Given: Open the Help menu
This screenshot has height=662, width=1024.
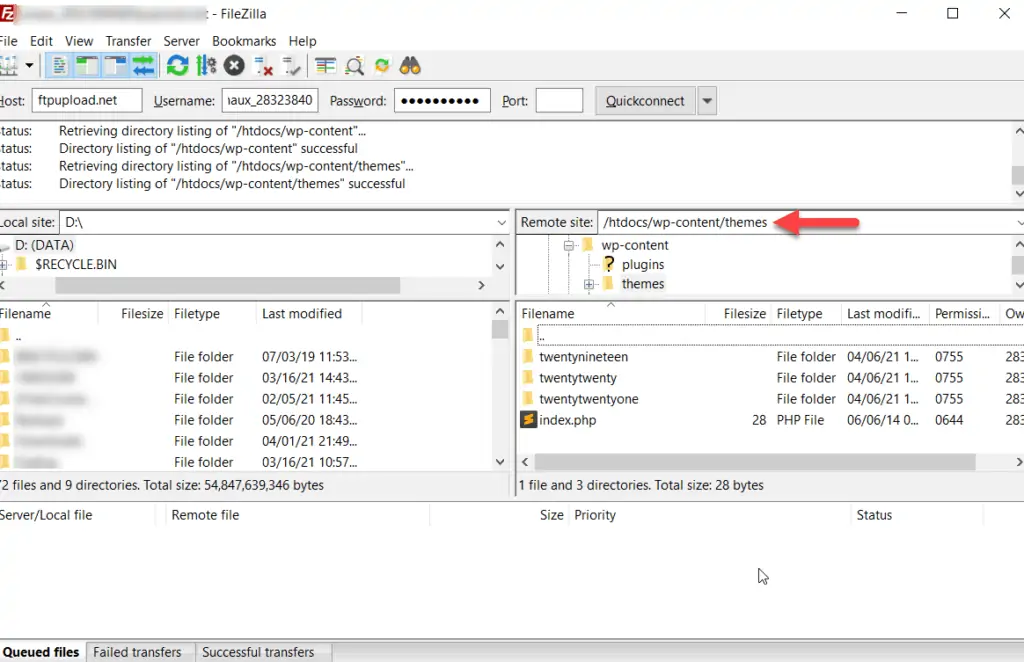Looking at the screenshot, I should tap(302, 40).
